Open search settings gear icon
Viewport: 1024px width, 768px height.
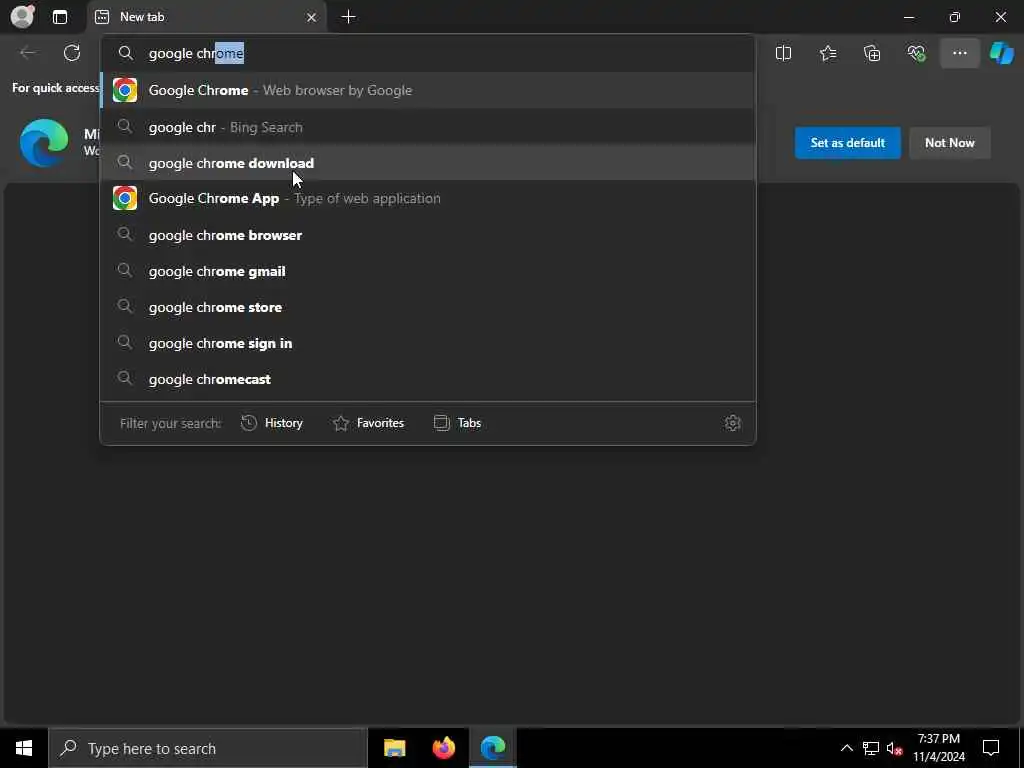tap(732, 423)
